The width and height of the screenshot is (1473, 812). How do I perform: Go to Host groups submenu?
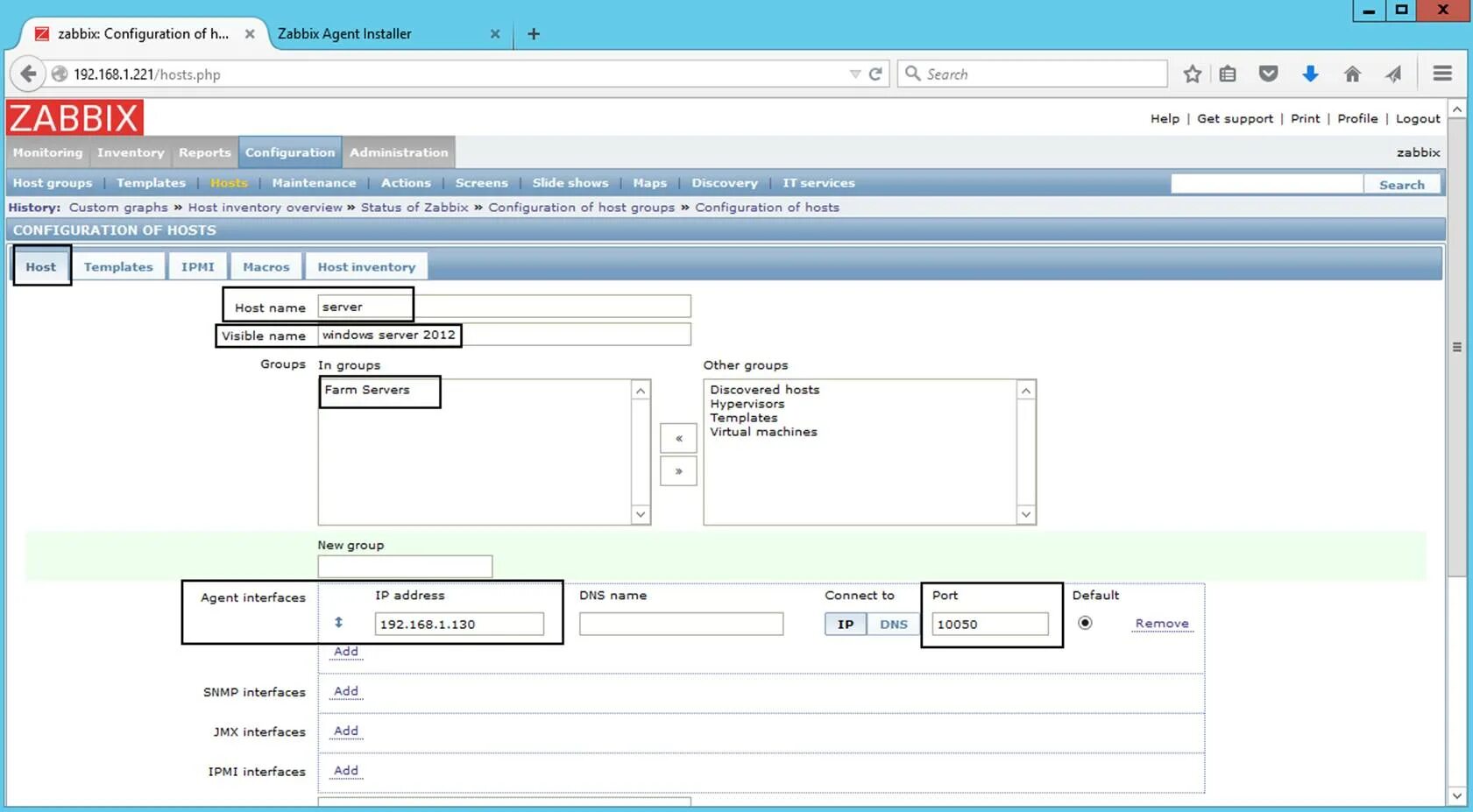(x=52, y=183)
